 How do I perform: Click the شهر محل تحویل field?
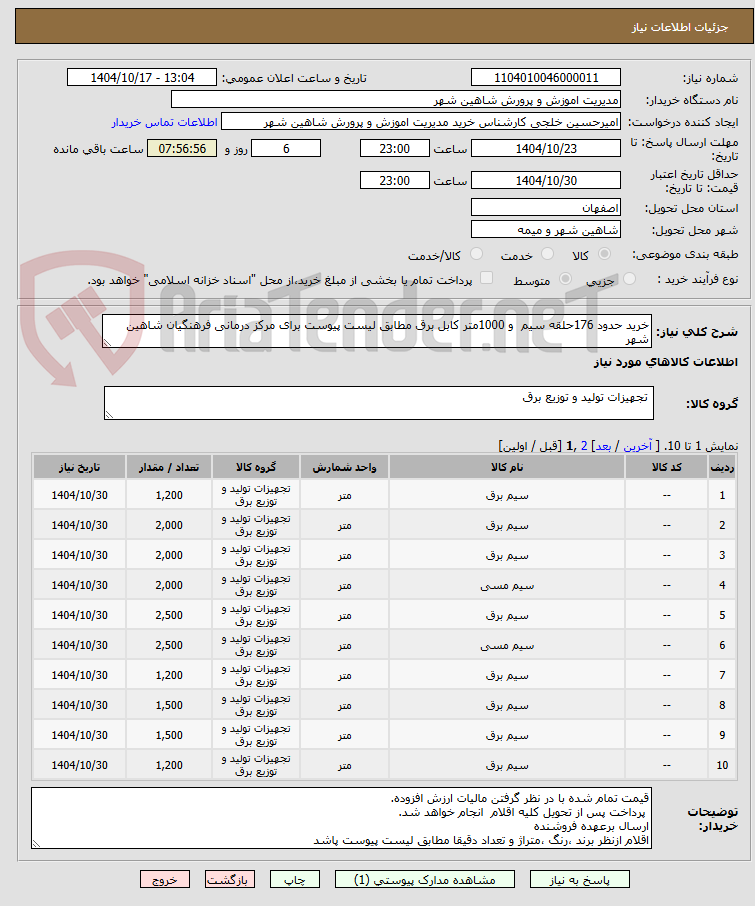click(546, 230)
